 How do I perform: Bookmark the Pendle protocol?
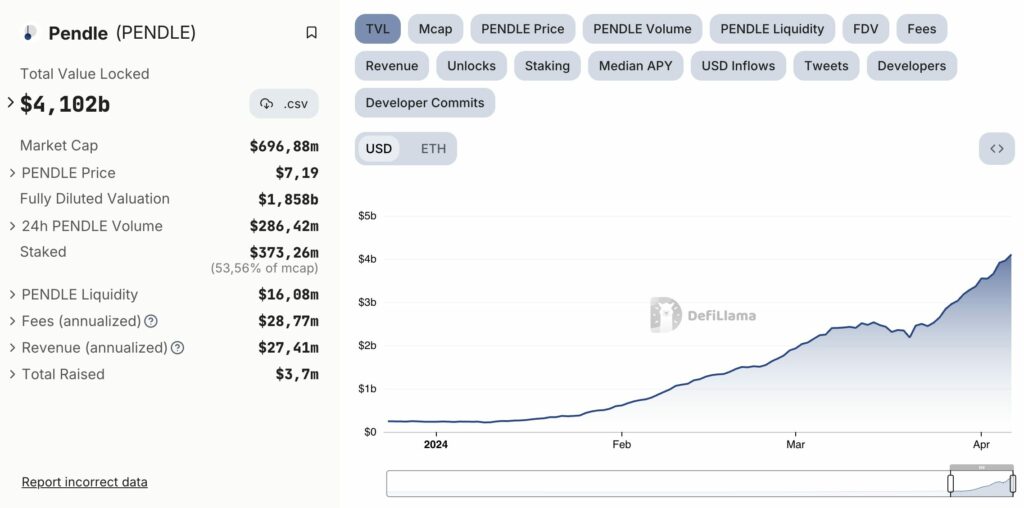[312, 33]
